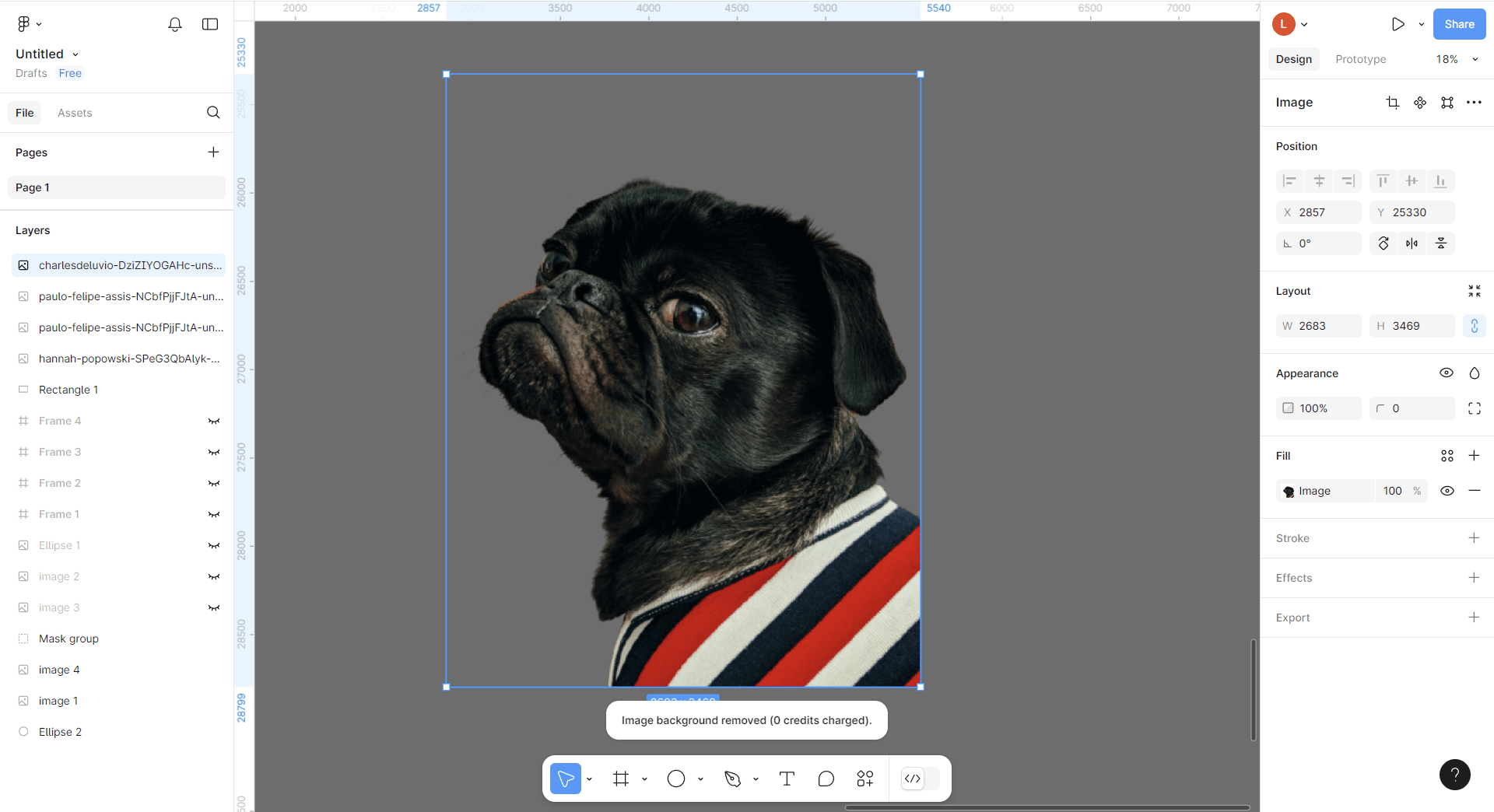Open more options for Image
The width and height of the screenshot is (1494, 812).
[x=1474, y=103]
